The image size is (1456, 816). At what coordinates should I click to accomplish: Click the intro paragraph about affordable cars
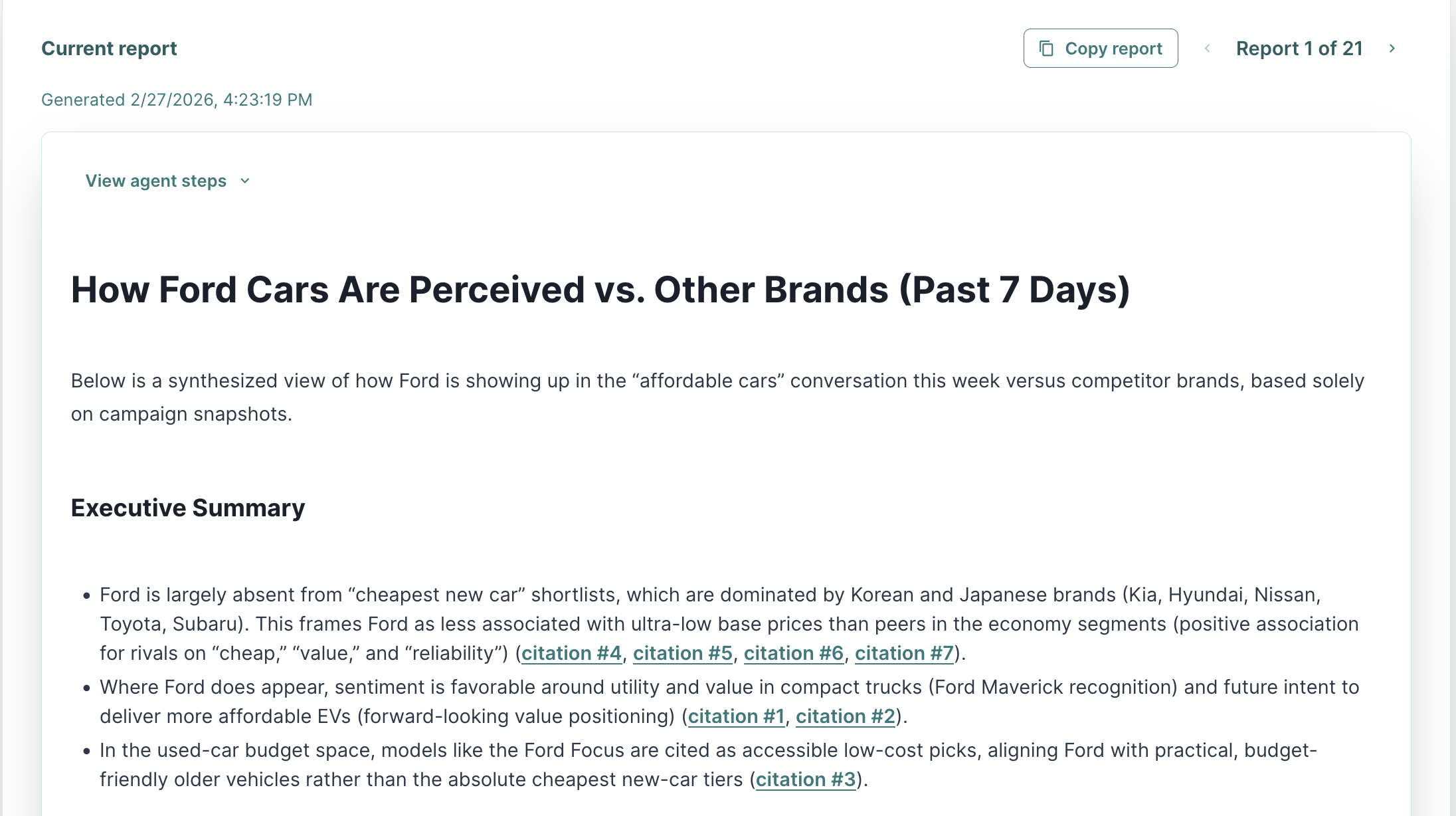click(717, 397)
